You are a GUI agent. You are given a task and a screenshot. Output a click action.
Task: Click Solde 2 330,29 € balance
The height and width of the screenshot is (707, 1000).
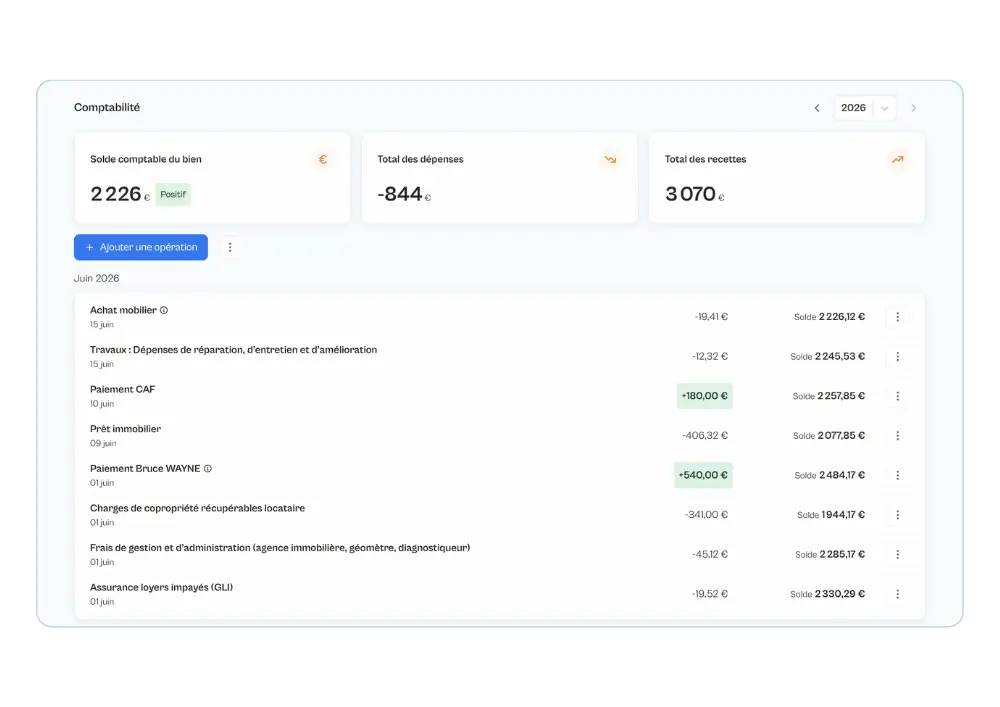point(828,594)
